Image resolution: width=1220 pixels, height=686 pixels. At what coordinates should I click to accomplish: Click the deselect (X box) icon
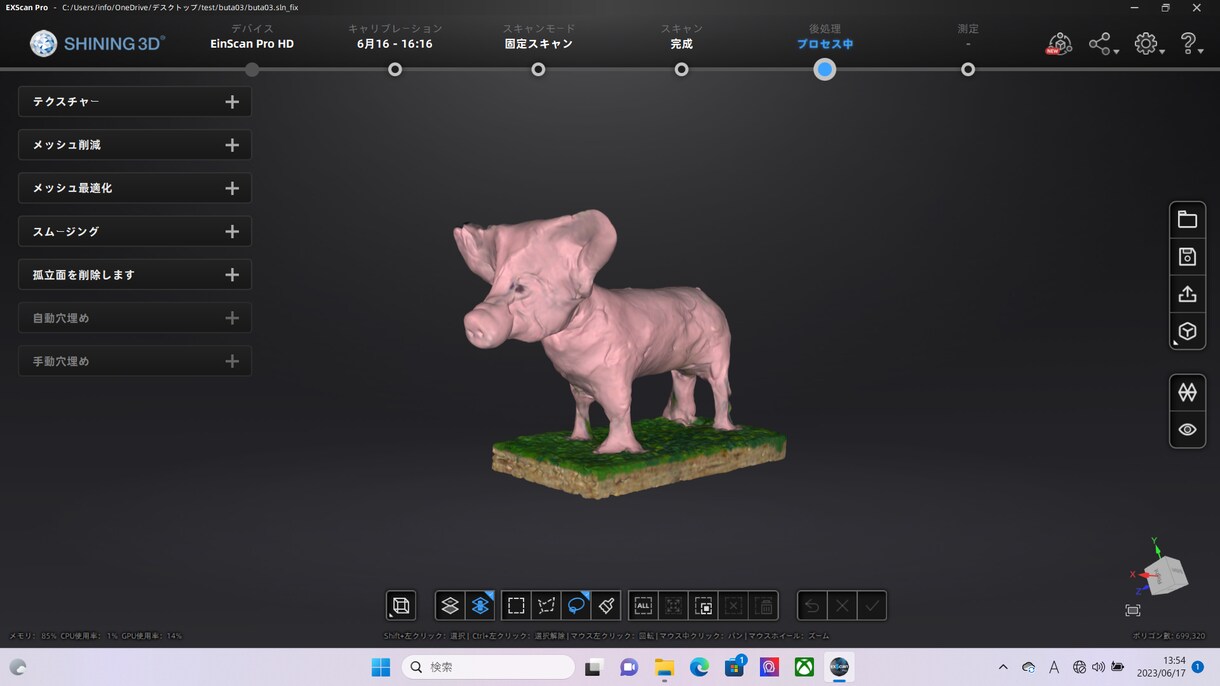733,605
